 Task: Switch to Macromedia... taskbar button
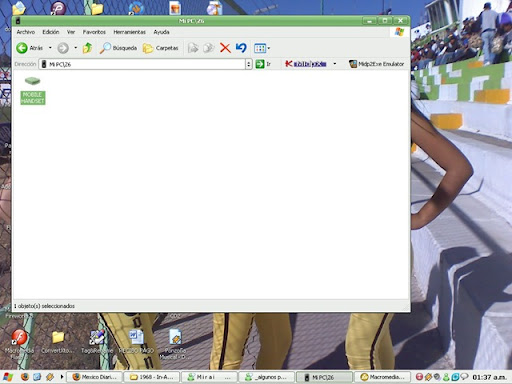tap(382, 377)
